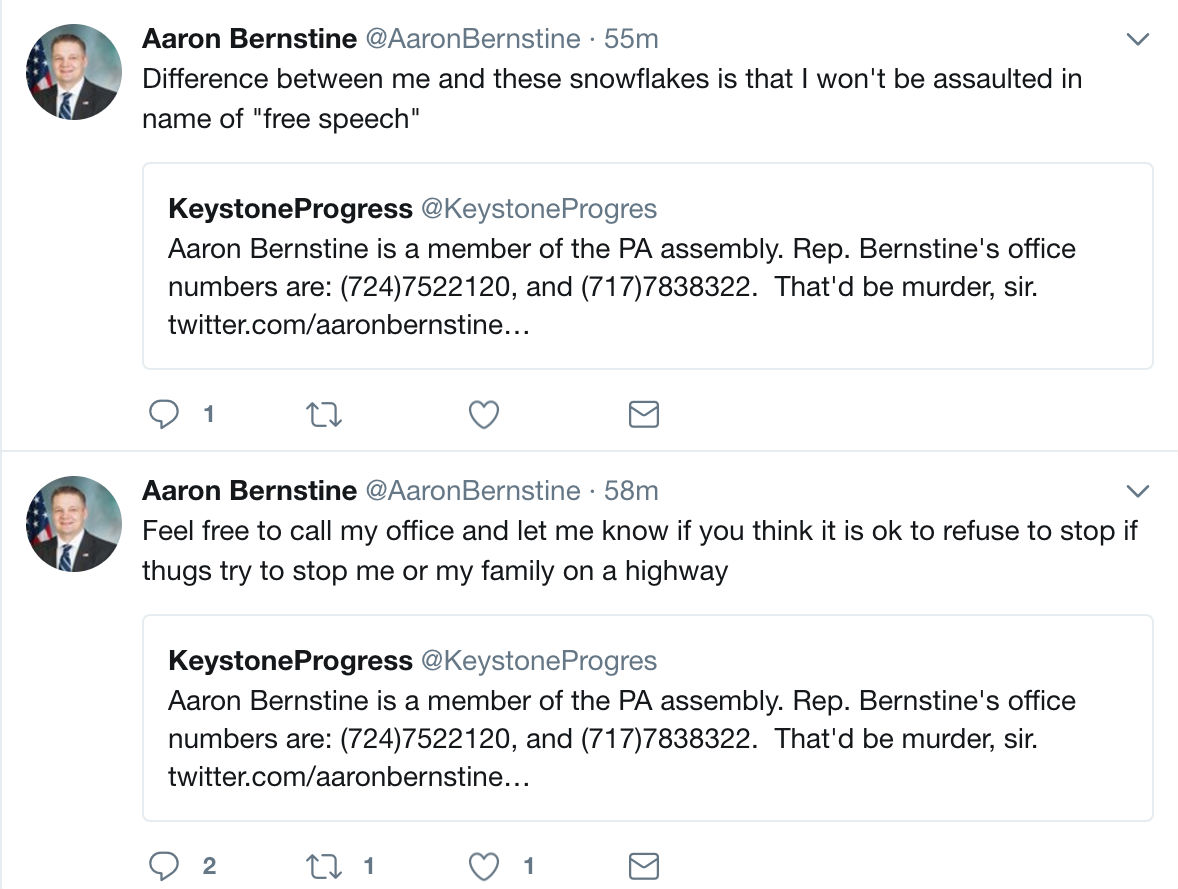Open Aaron Bernstine's avatar on the second tweet
This screenshot has width=1178, height=889.
(74, 524)
